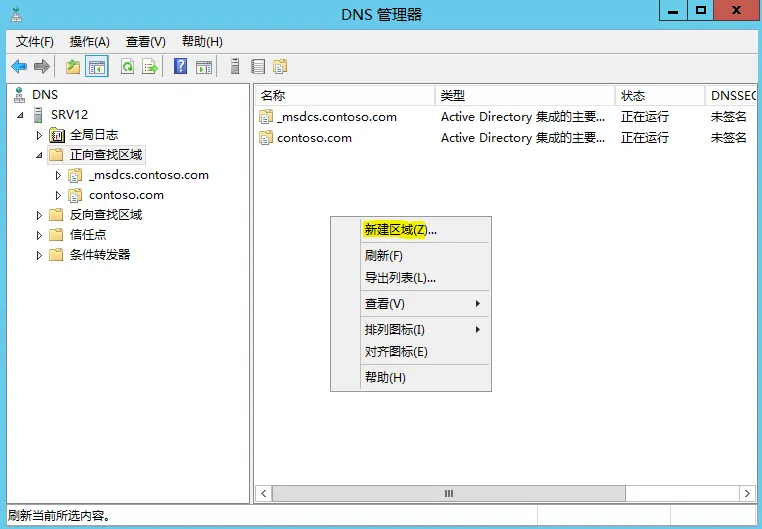
Task: Expand the 条件转发器 tree node
Action: 40,255
